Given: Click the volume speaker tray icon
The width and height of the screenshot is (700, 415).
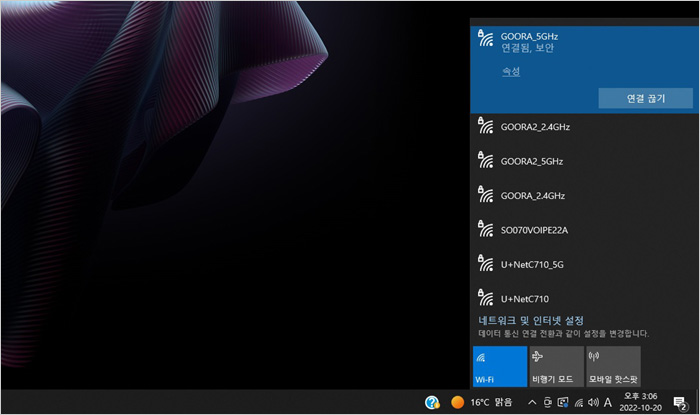Looking at the screenshot, I should pos(593,403).
